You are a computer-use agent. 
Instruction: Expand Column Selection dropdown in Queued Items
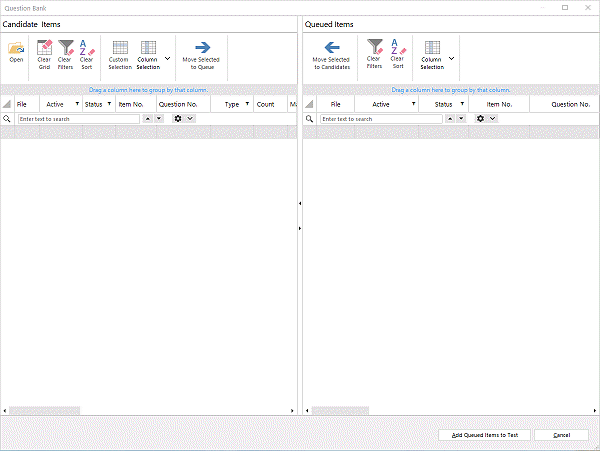pyautogui.click(x=452, y=58)
